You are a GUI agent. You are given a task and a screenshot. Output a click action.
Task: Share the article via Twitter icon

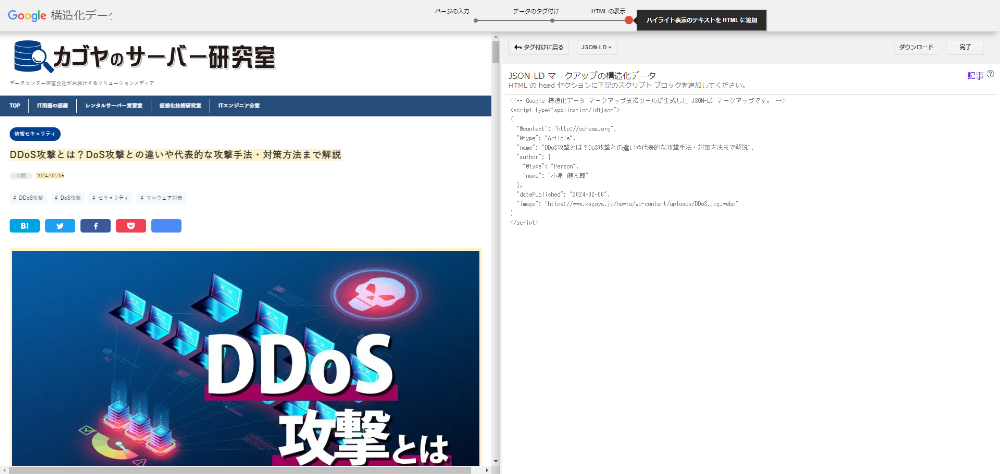59,226
